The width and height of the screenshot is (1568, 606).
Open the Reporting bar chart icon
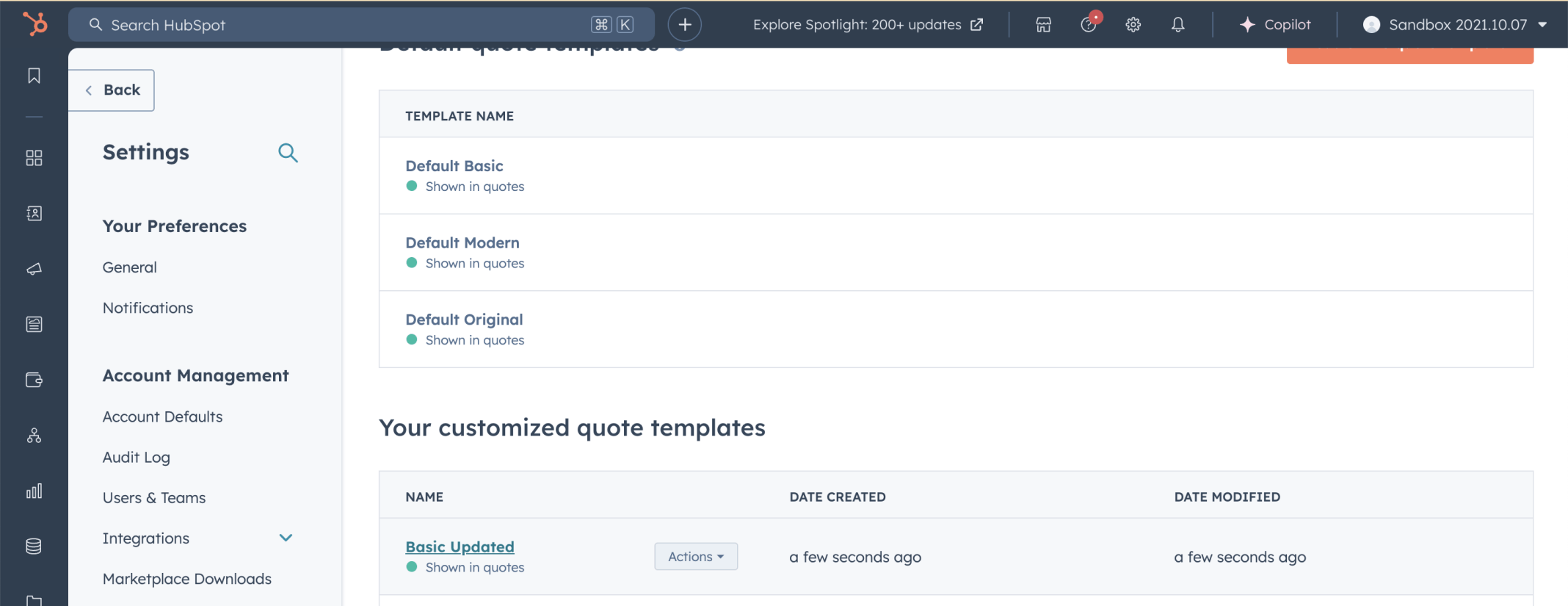click(34, 491)
